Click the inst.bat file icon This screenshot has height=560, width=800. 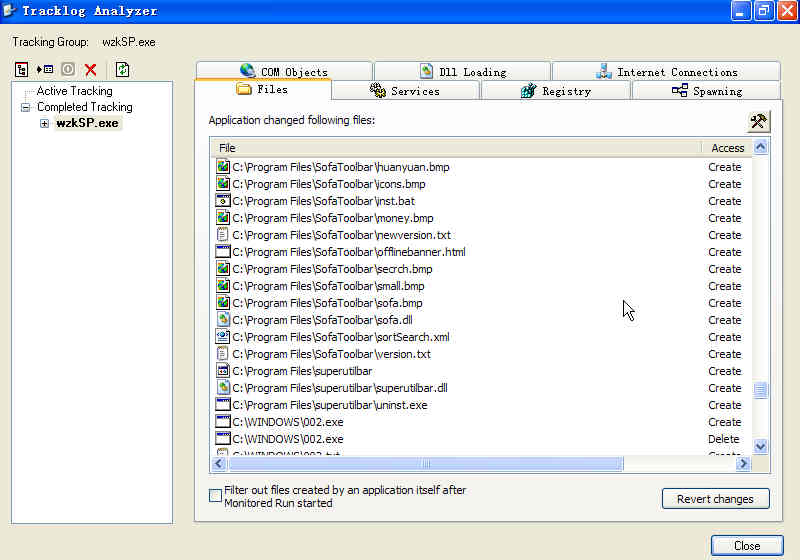(x=223, y=201)
